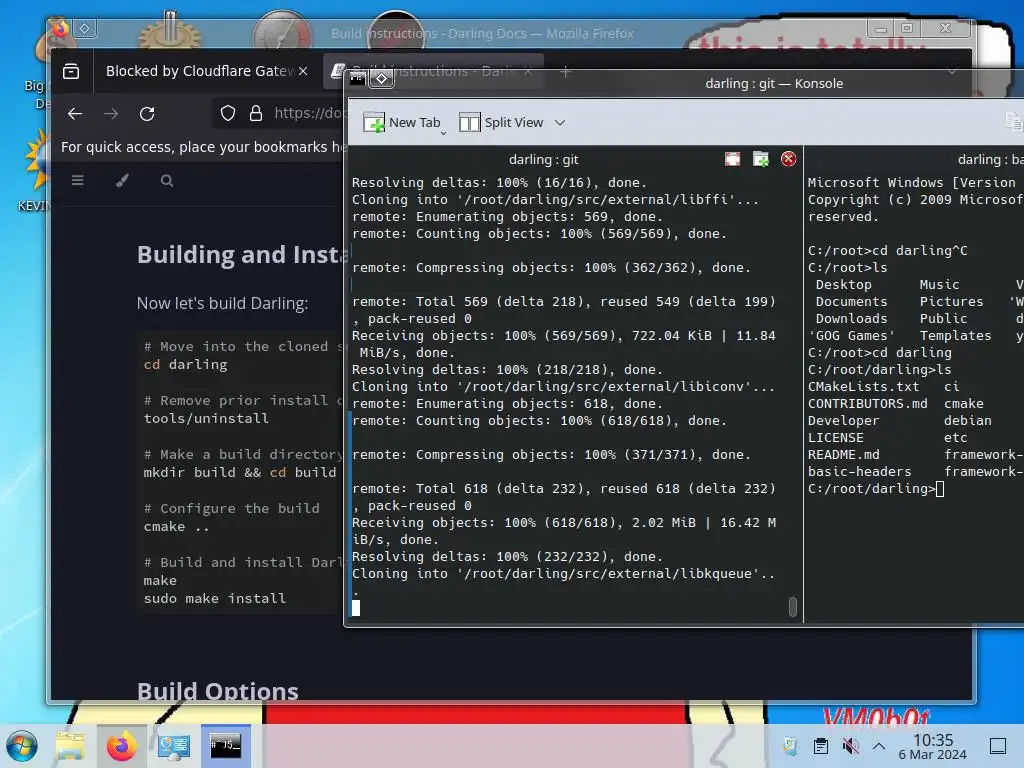The height and width of the screenshot is (768, 1024).
Task: Open Firefox View icon in the tab bar
Action: (x=71, y=71)
